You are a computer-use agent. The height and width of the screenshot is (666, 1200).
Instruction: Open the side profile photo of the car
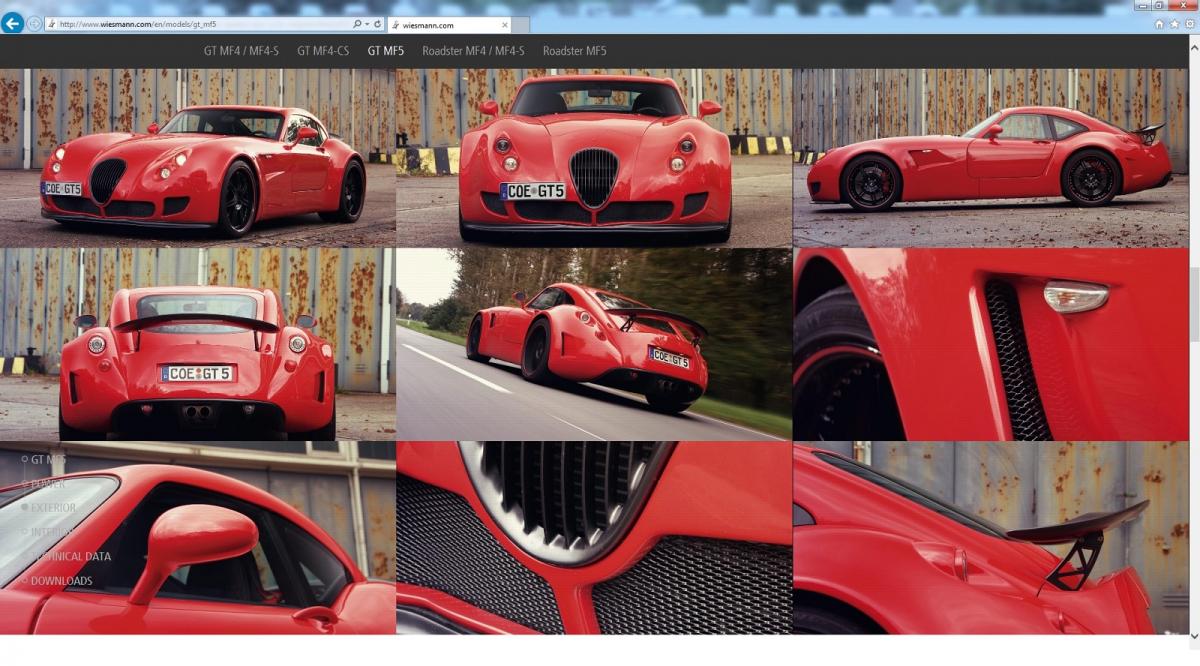tap(990, 158)
